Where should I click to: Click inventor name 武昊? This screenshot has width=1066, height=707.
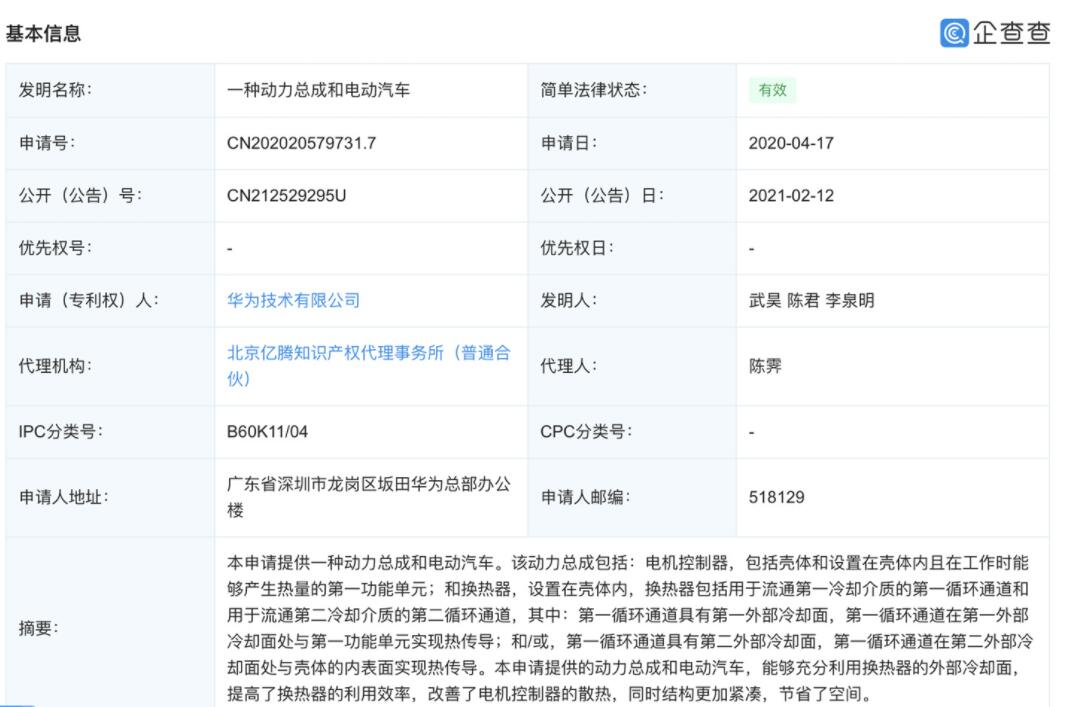(765, 299)
